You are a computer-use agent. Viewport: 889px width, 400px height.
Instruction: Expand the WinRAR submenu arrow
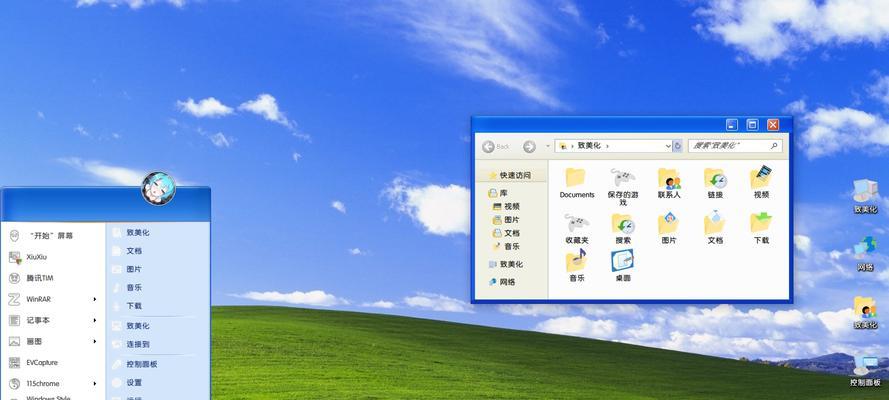pyautogui.click(x=95, y=299)
